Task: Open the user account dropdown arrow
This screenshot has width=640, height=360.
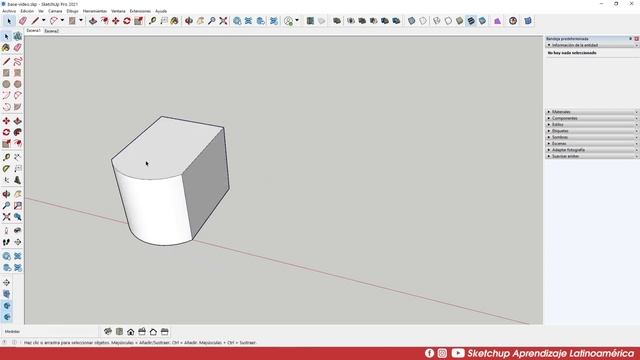Action: pos(297,20)
